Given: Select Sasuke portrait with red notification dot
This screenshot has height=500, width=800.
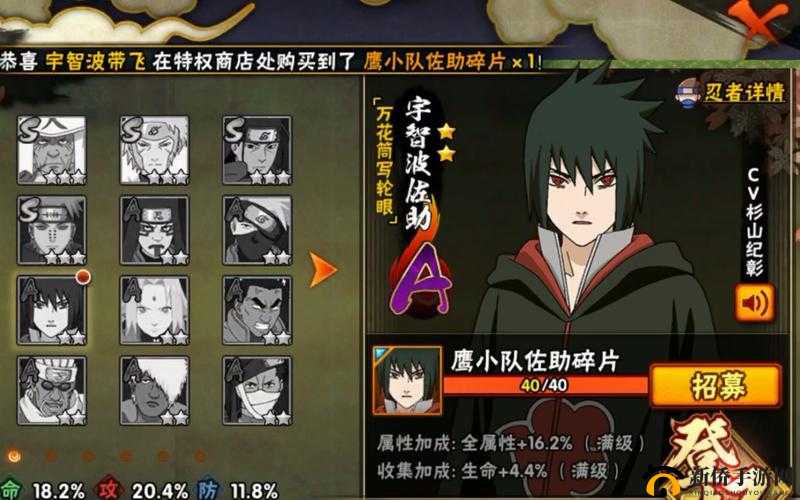Looking at the screenshot, I should [x=52, y=311].
